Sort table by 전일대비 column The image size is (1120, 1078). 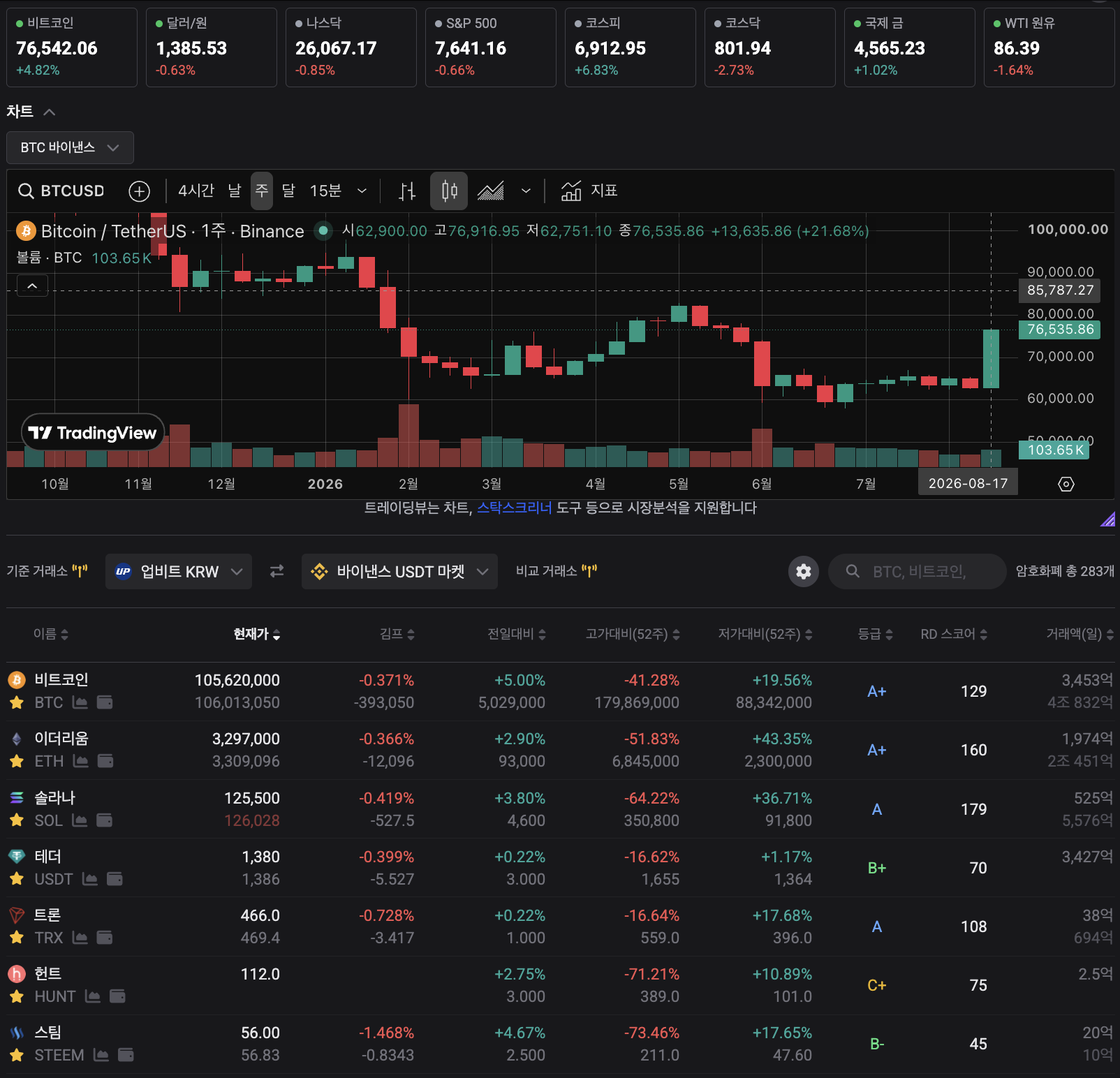click(517, 634)
